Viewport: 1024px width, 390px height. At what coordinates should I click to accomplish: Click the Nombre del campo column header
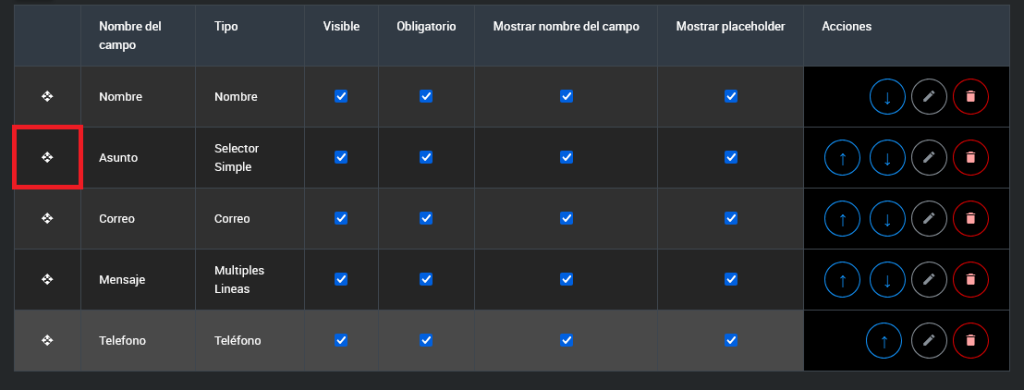point(130,36)
